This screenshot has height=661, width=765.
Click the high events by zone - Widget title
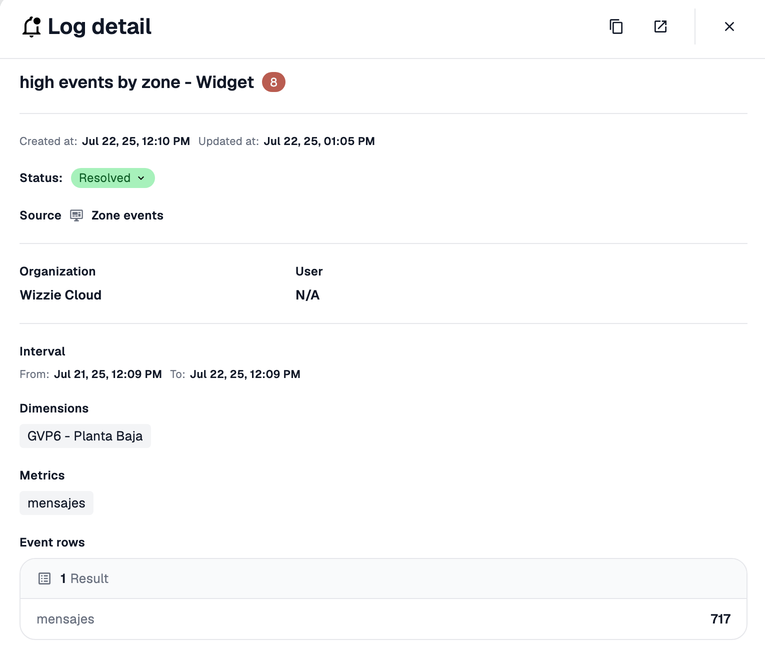[x=137, y=82]
